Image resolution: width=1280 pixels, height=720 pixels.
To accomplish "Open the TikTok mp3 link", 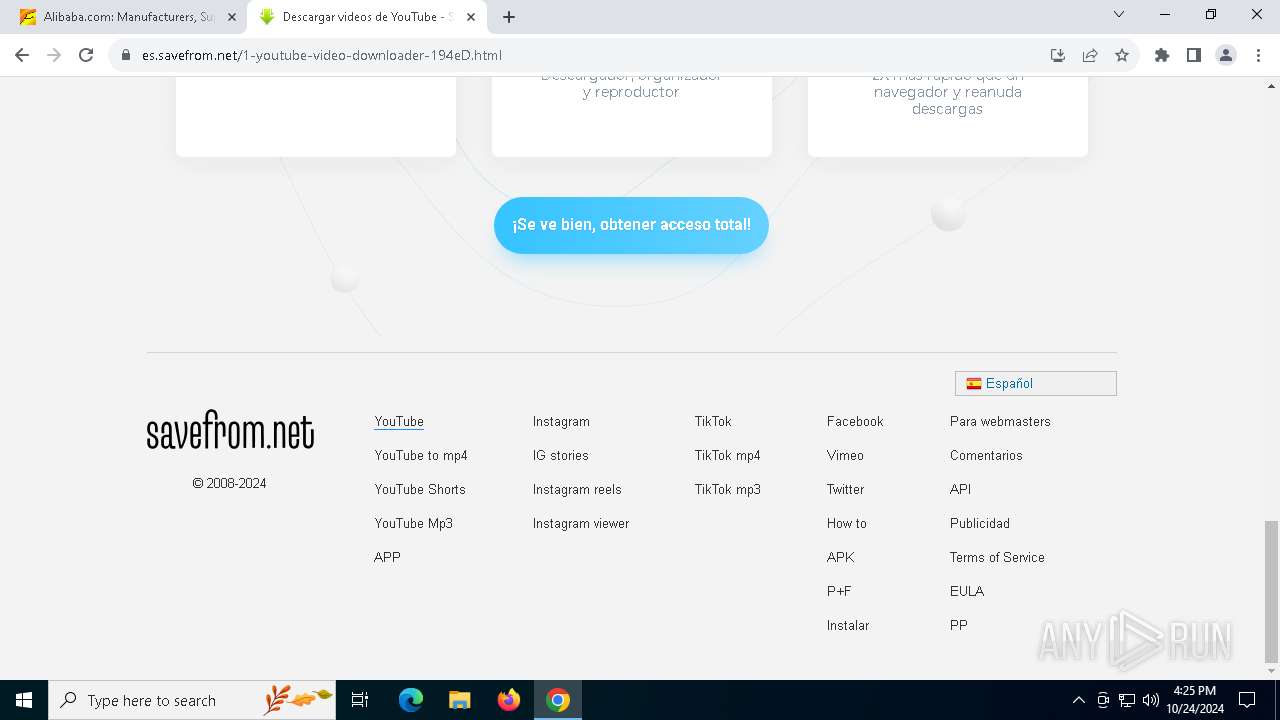I will tap(728, 490).
